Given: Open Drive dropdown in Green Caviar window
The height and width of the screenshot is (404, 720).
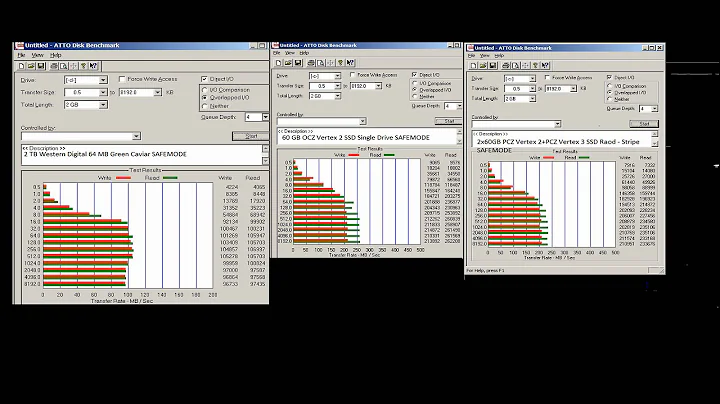Looking at the screenshot, I should [103, 80].
